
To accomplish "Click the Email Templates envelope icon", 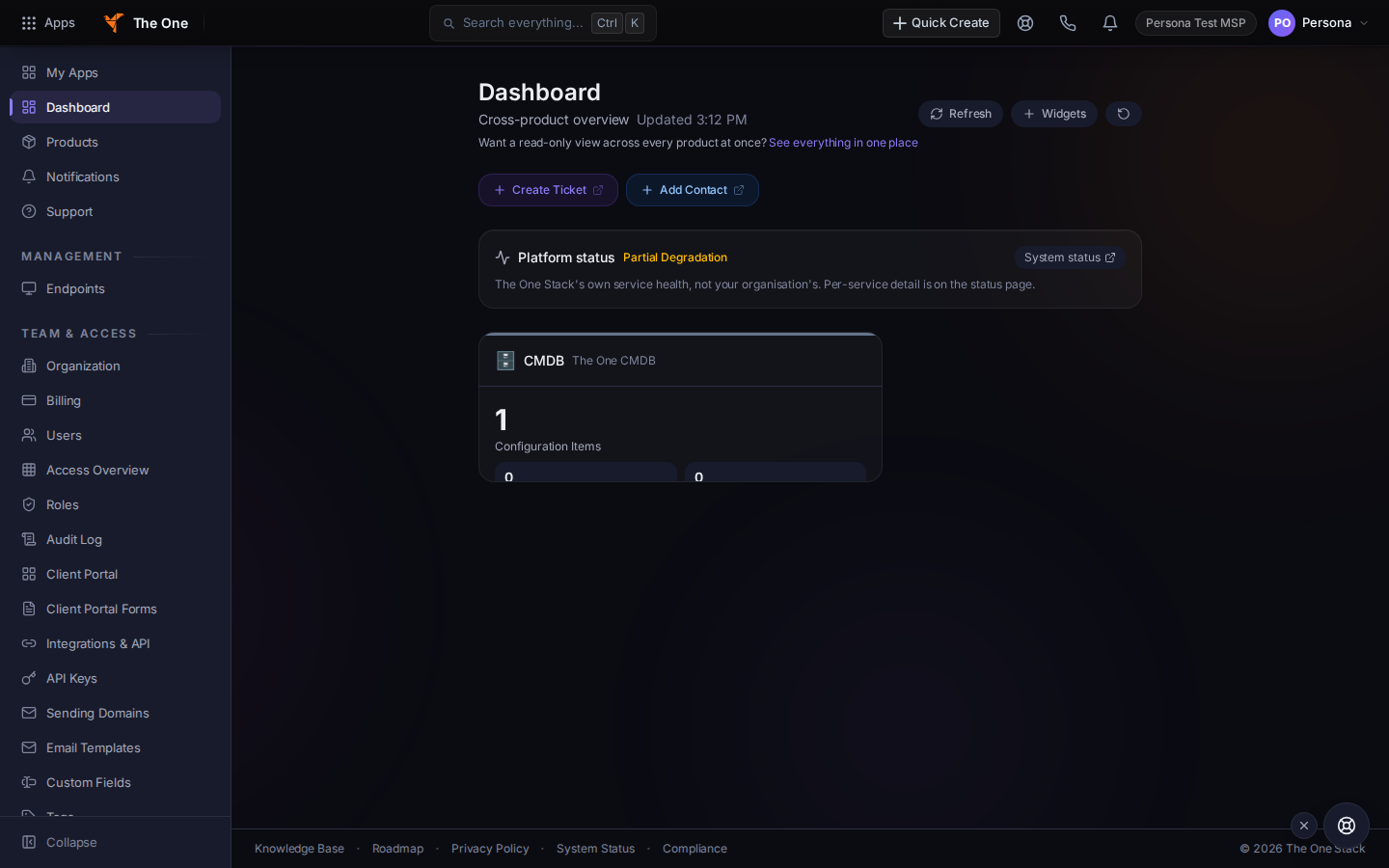I will pyautogui.click(x=29, y=747).
